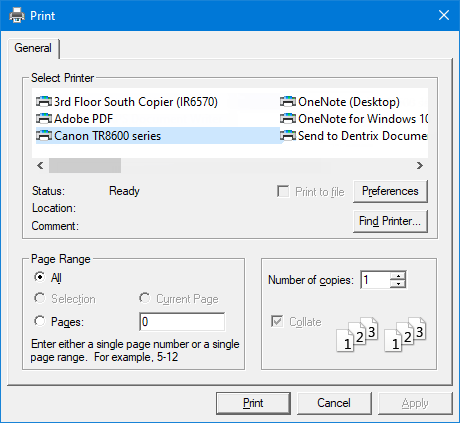460x423 pixels.
Task: Select the OneNote (Desktop) printer name
Action: point(349,102)
